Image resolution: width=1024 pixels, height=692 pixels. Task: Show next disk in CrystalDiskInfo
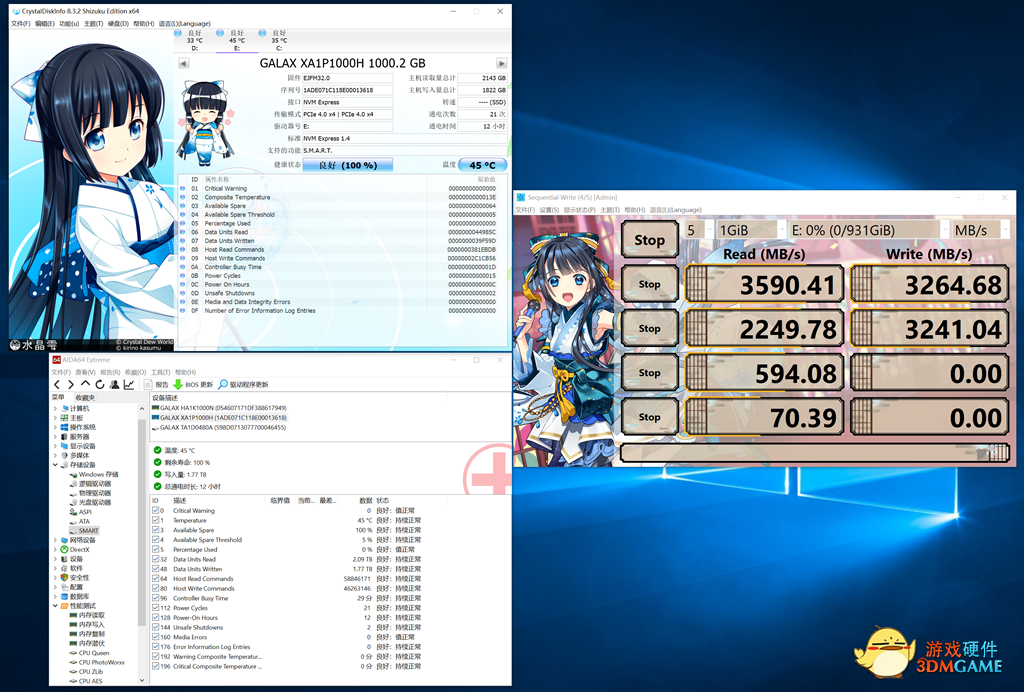click(x=501, y=63)
